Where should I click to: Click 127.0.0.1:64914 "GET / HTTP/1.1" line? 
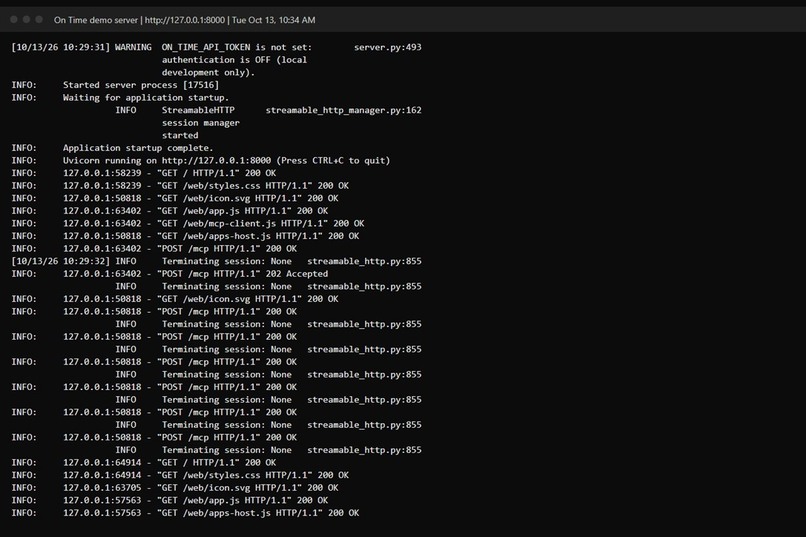point(143,462)
